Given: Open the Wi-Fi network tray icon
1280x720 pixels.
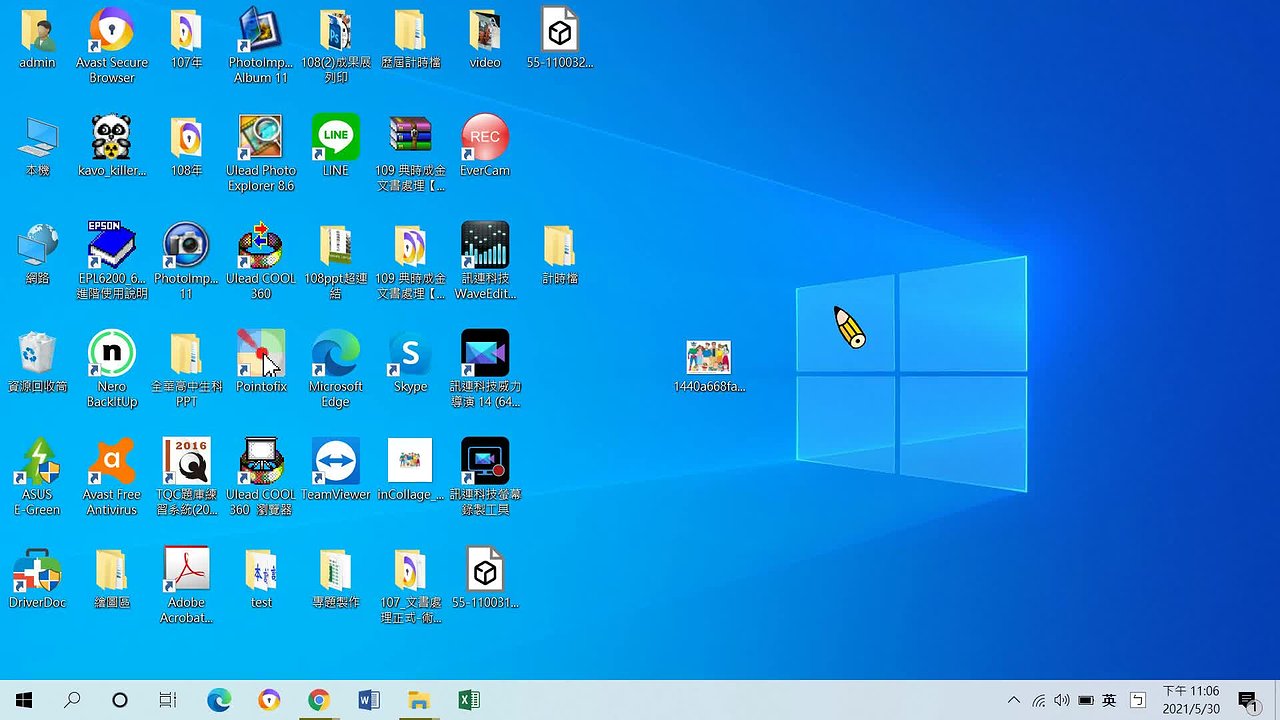Looking at the screenshot, I should click(1039, 700).
